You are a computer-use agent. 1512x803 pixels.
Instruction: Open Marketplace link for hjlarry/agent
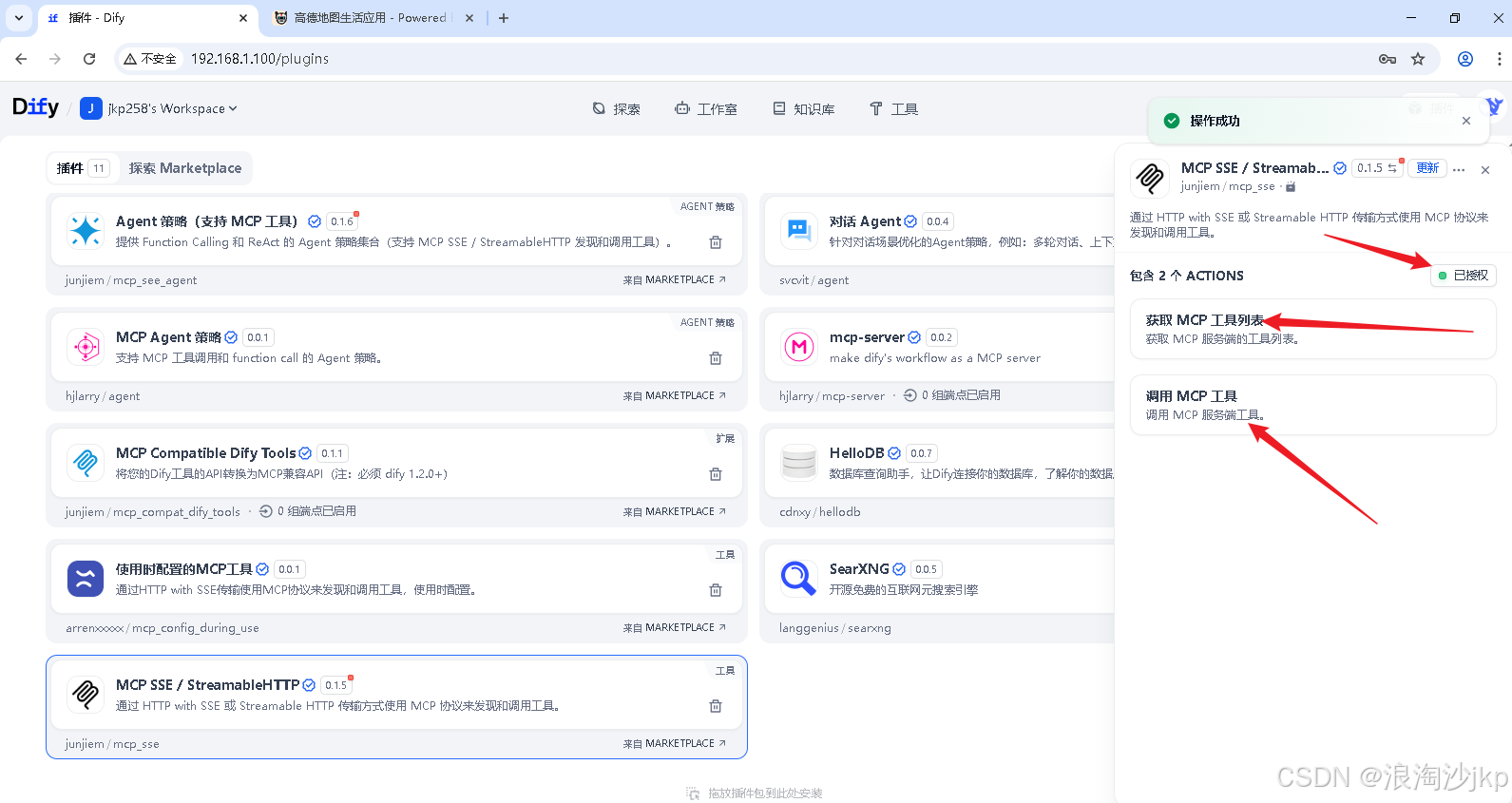pyautogui.click(x=675, y=395)
